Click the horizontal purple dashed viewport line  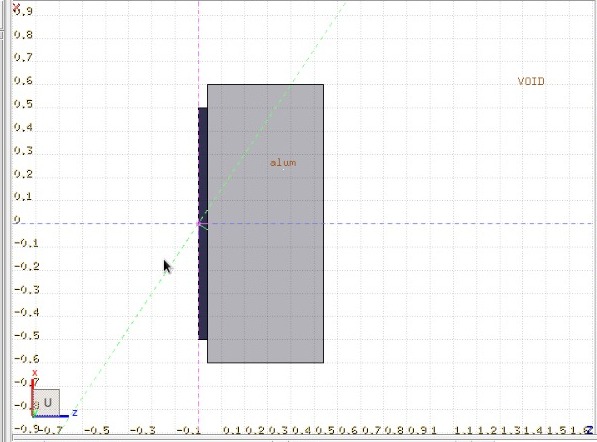[x=457, y=223]
